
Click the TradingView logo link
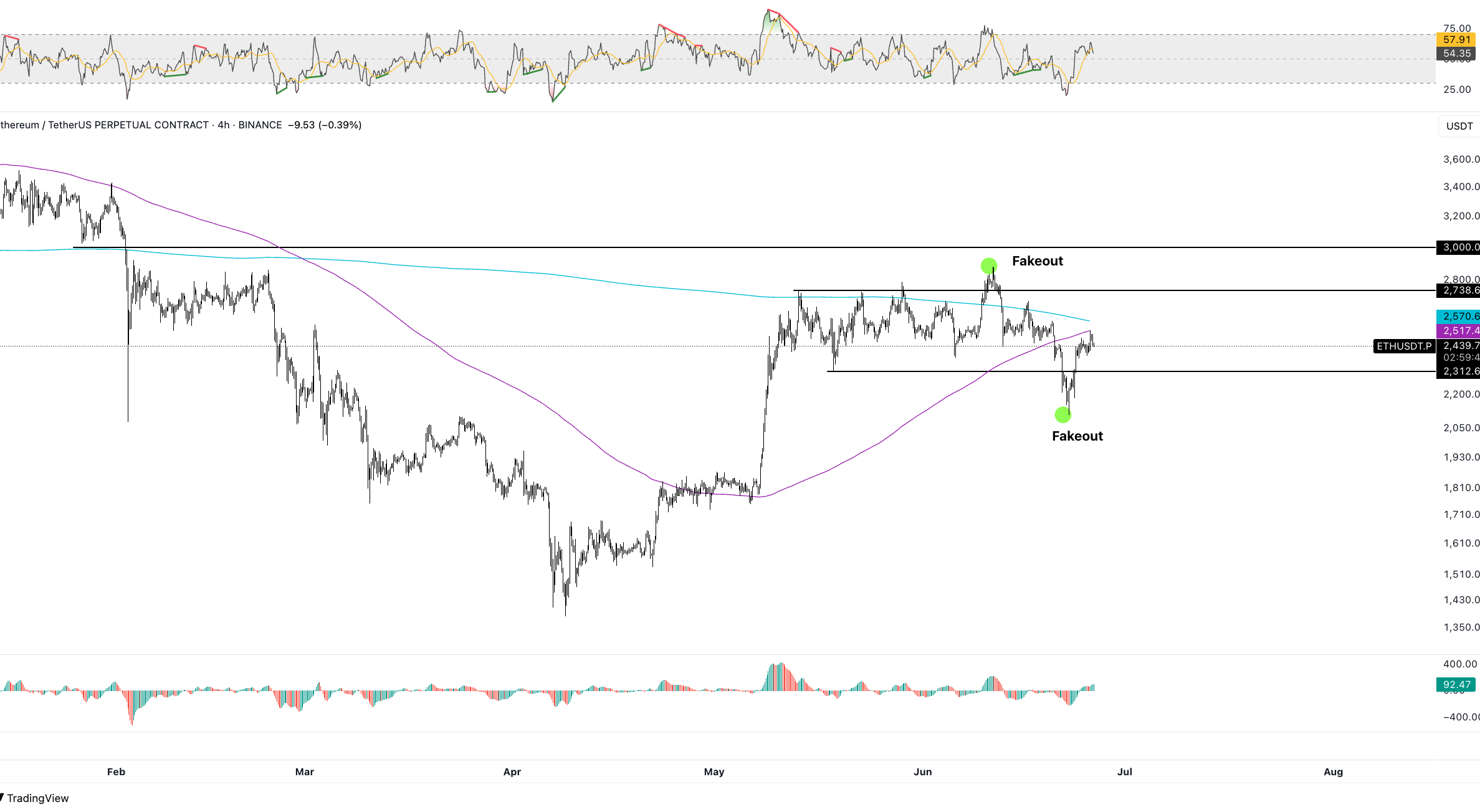34,798
